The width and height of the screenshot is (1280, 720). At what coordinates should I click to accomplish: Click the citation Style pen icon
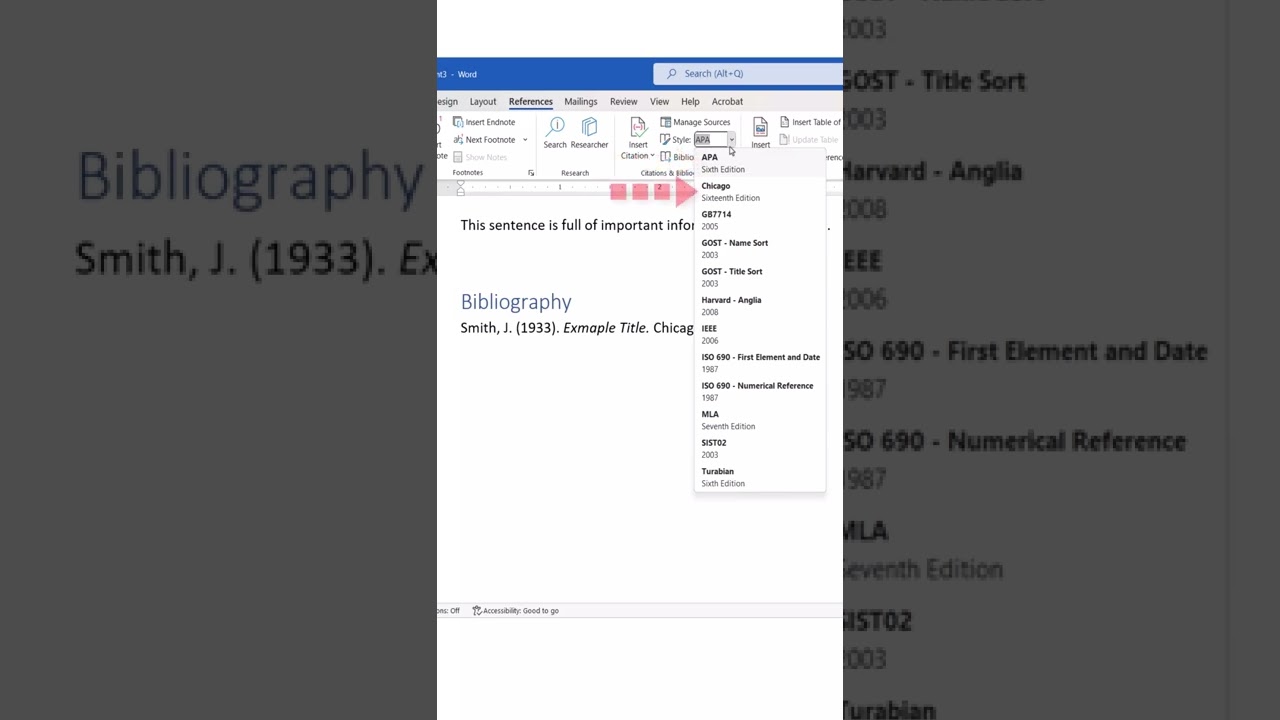point(665,140)
